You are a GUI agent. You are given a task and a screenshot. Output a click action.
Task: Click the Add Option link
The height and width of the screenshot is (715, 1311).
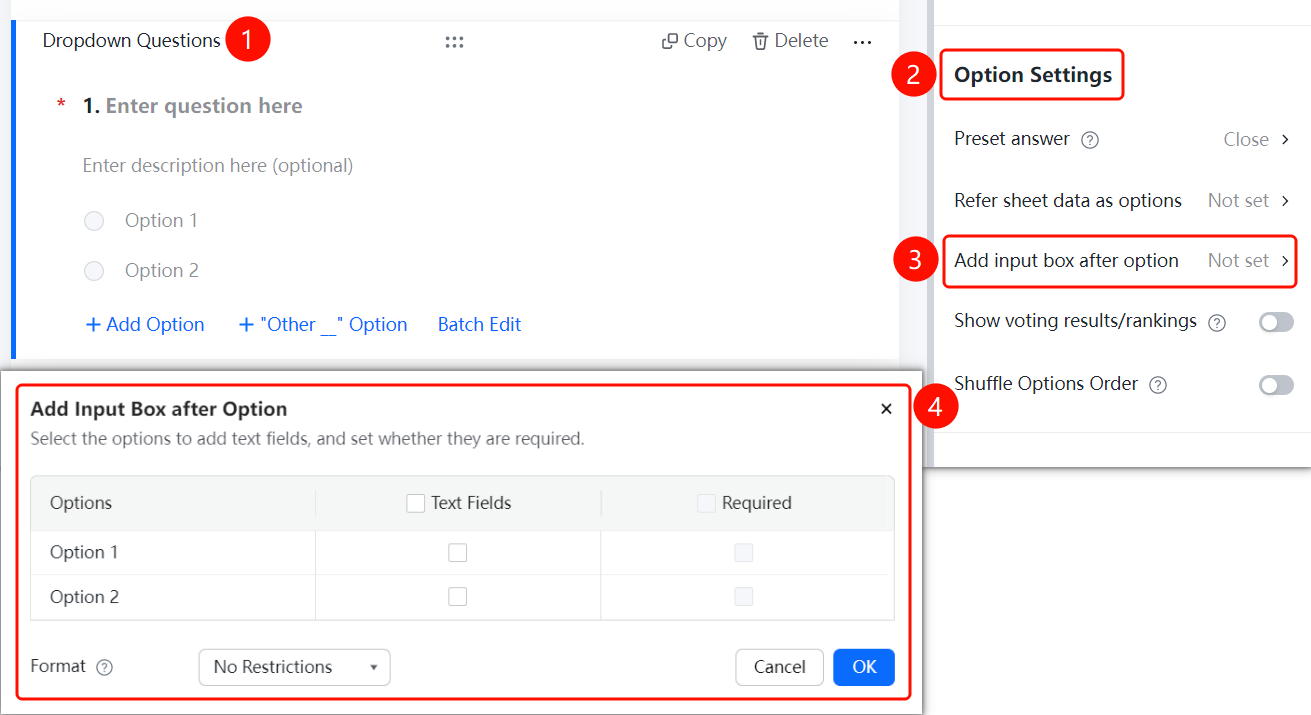point(145,325)
